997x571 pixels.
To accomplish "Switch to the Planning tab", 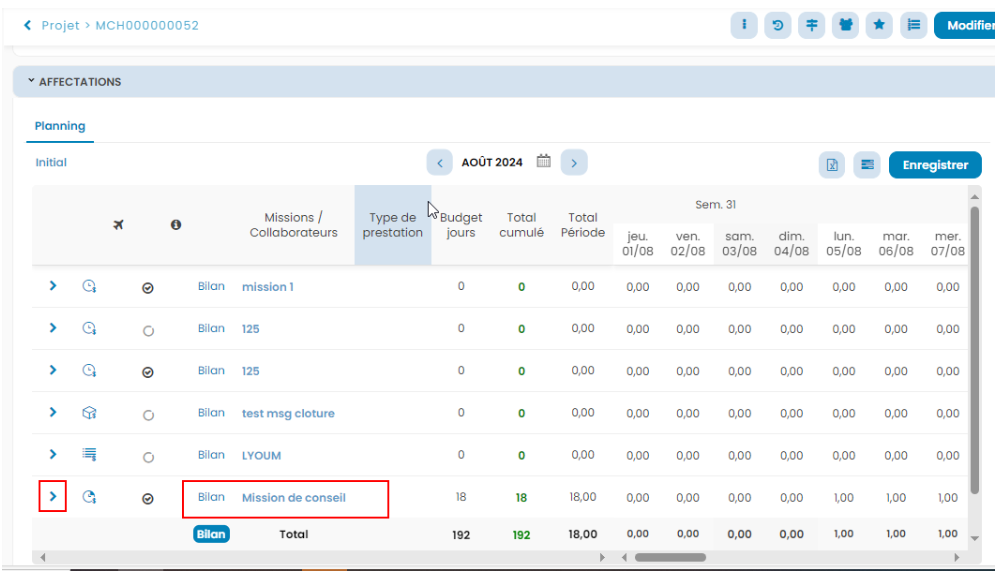I will pos(60,126).
